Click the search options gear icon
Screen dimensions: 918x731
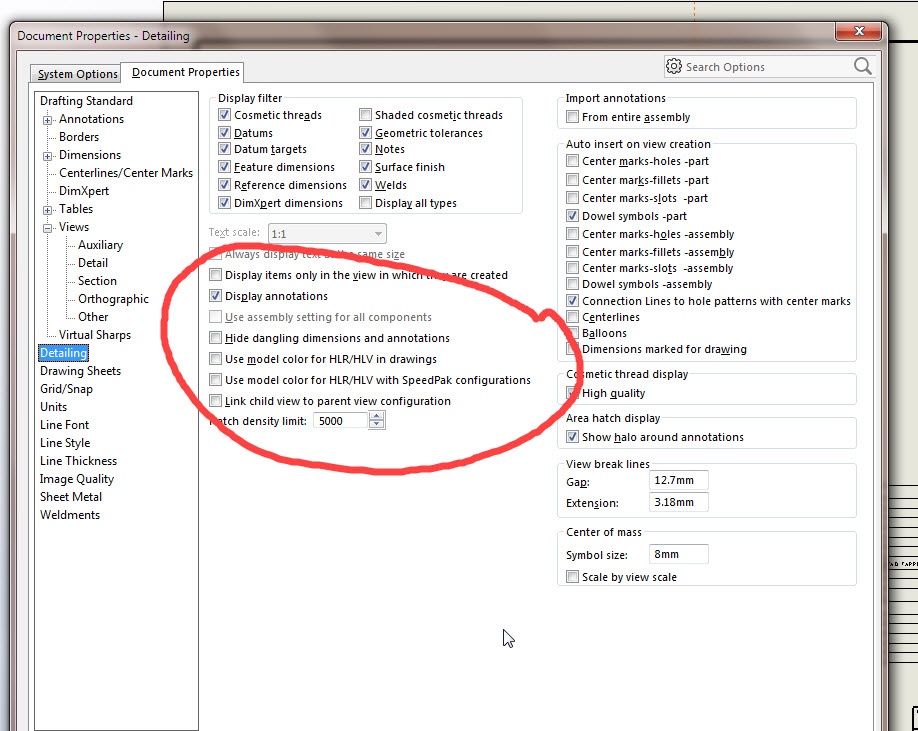pyautogui.click(x=674, y=66)
